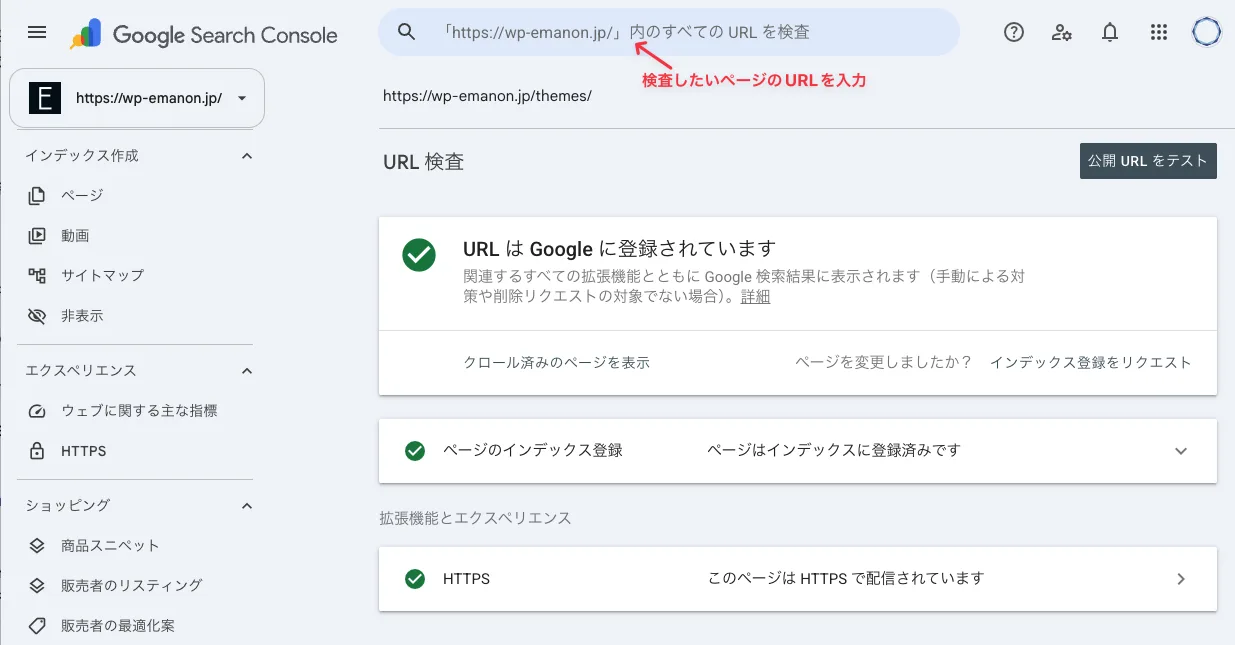Click このページは HTTPS で配信されています text
1235x645 pixels.
click(x=845, y=579)
